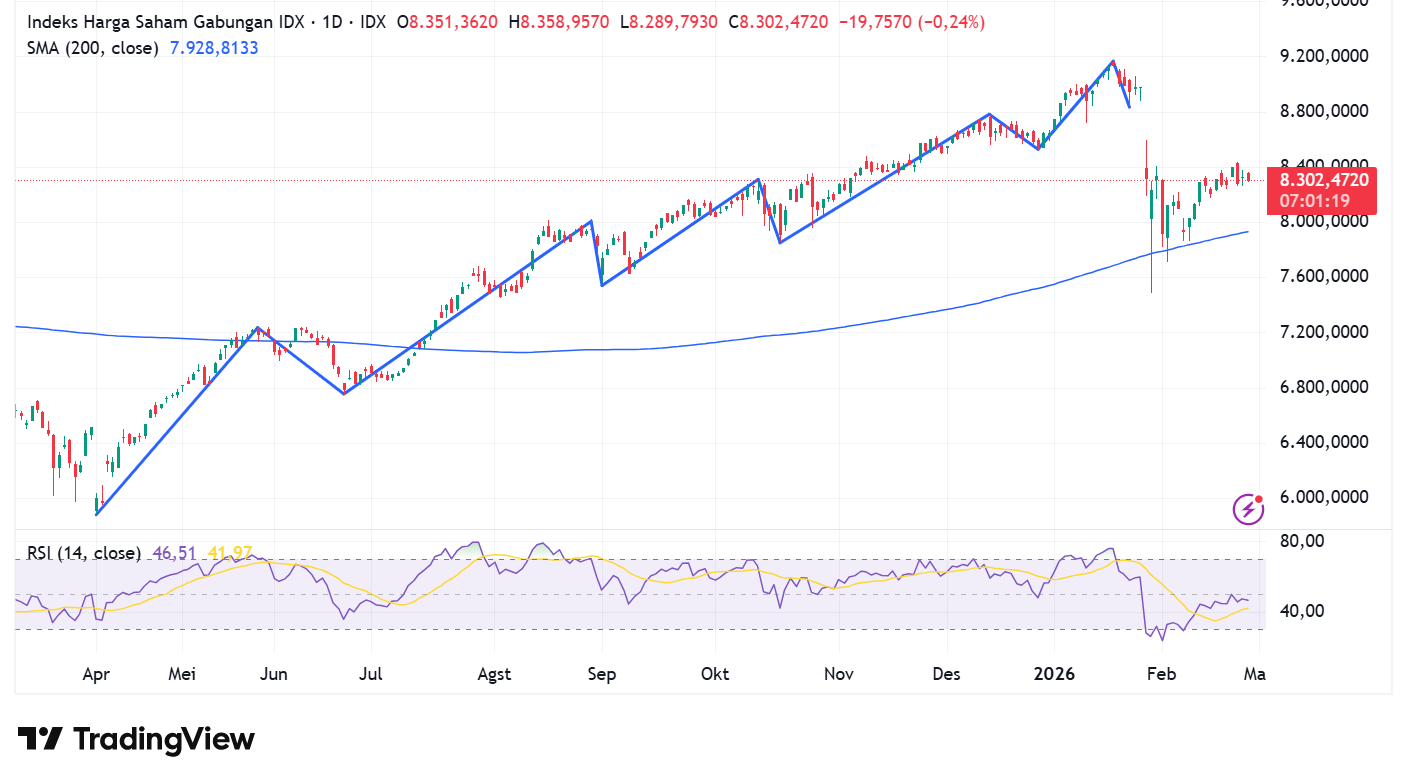Select the yellow RSI smoothing value 41,97
Image resolution: width=1407 pixels, height=784 pixels.
point(227,551)
